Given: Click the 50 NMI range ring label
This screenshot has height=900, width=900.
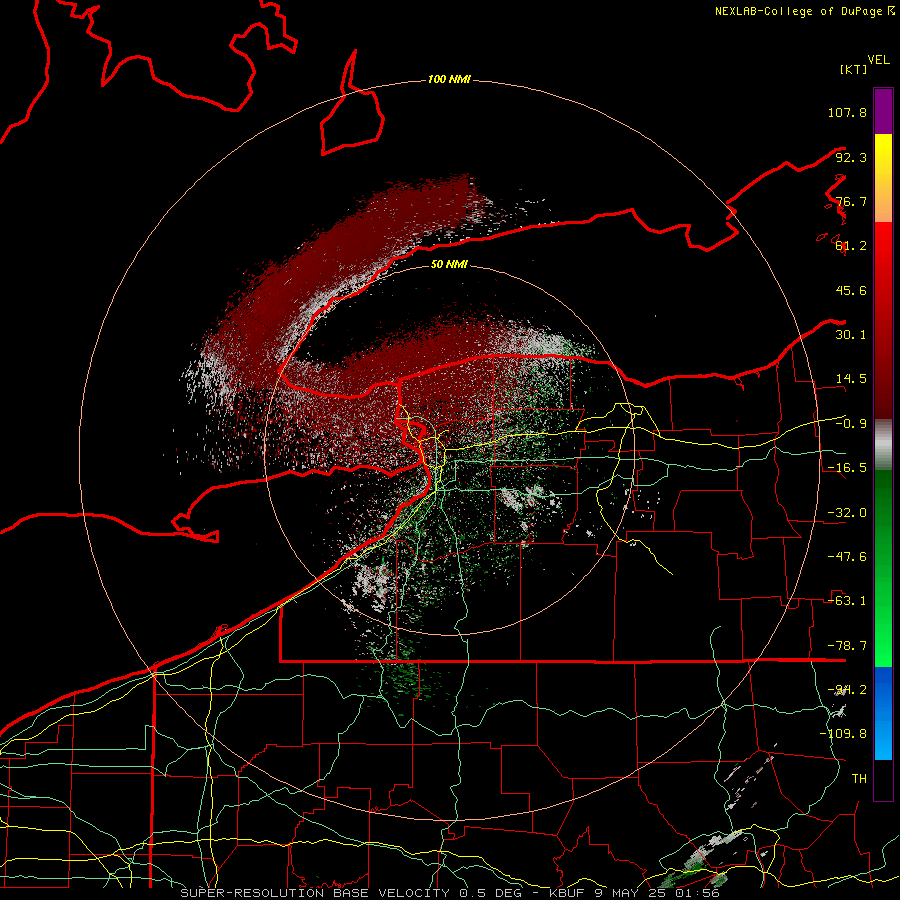Looking at the screenshot, I should coord(449,265).
